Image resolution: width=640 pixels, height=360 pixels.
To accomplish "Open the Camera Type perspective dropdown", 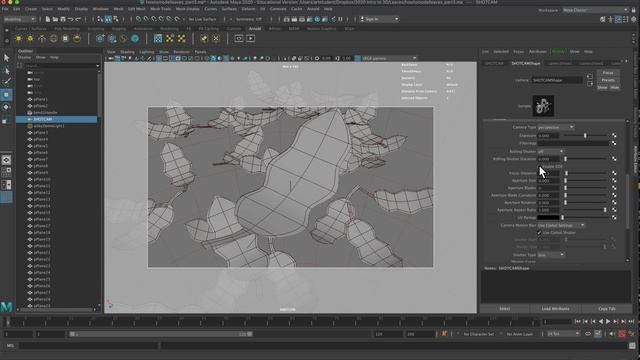I will pyautogui.click(x=556, y=127).
